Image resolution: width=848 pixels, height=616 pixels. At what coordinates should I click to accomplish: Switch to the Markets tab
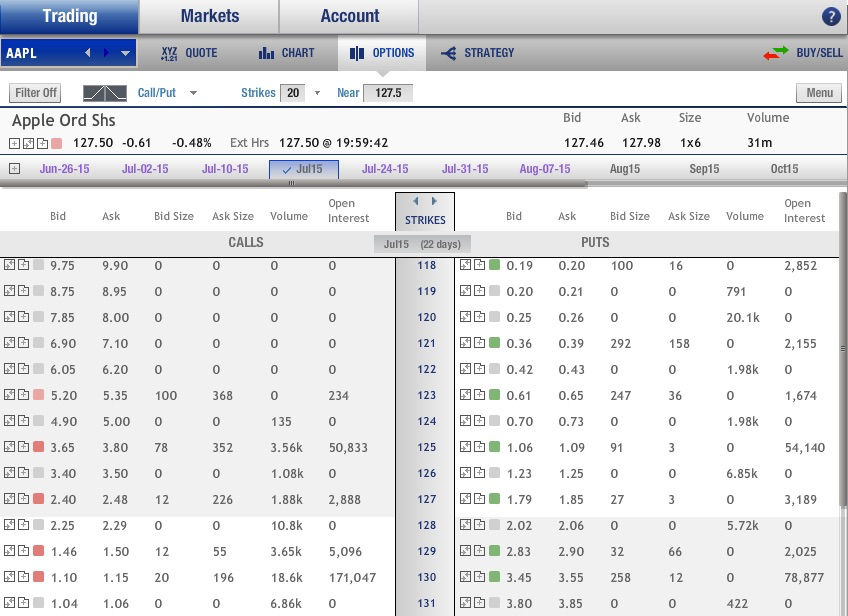(x=210, y=16)
